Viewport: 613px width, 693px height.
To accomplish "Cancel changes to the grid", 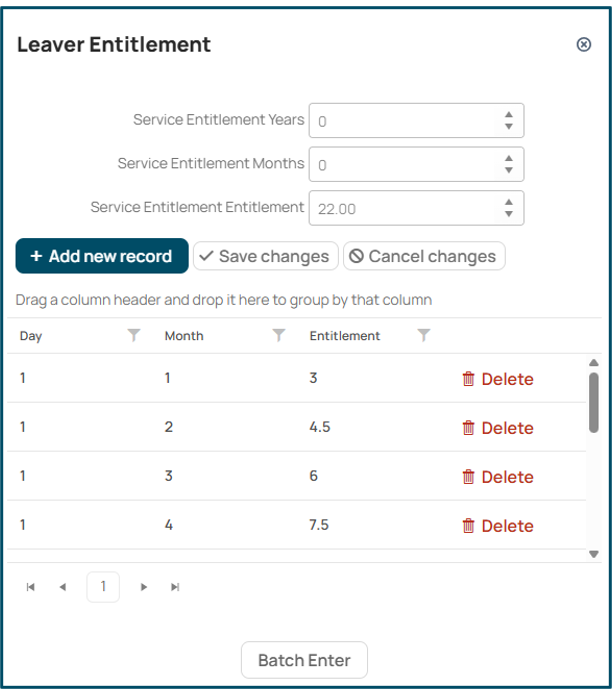I will [424, 256].
